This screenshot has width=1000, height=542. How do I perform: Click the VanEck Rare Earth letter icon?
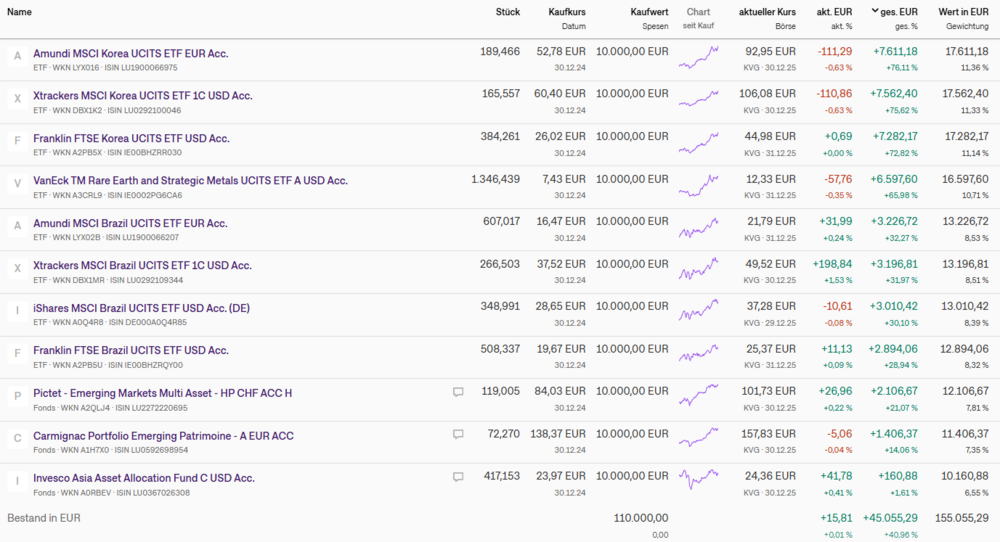point(17,184)
